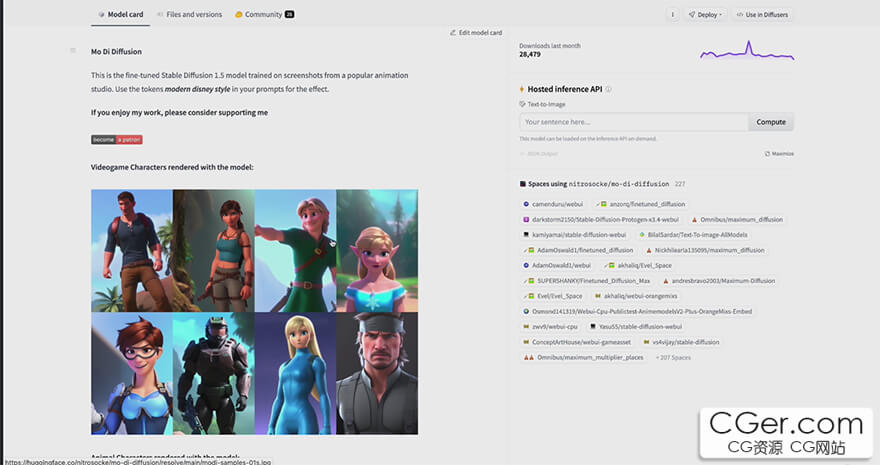Open the Omnibus/maximum_diffusion space
880x465 pixels.
[x=737, y=220]
